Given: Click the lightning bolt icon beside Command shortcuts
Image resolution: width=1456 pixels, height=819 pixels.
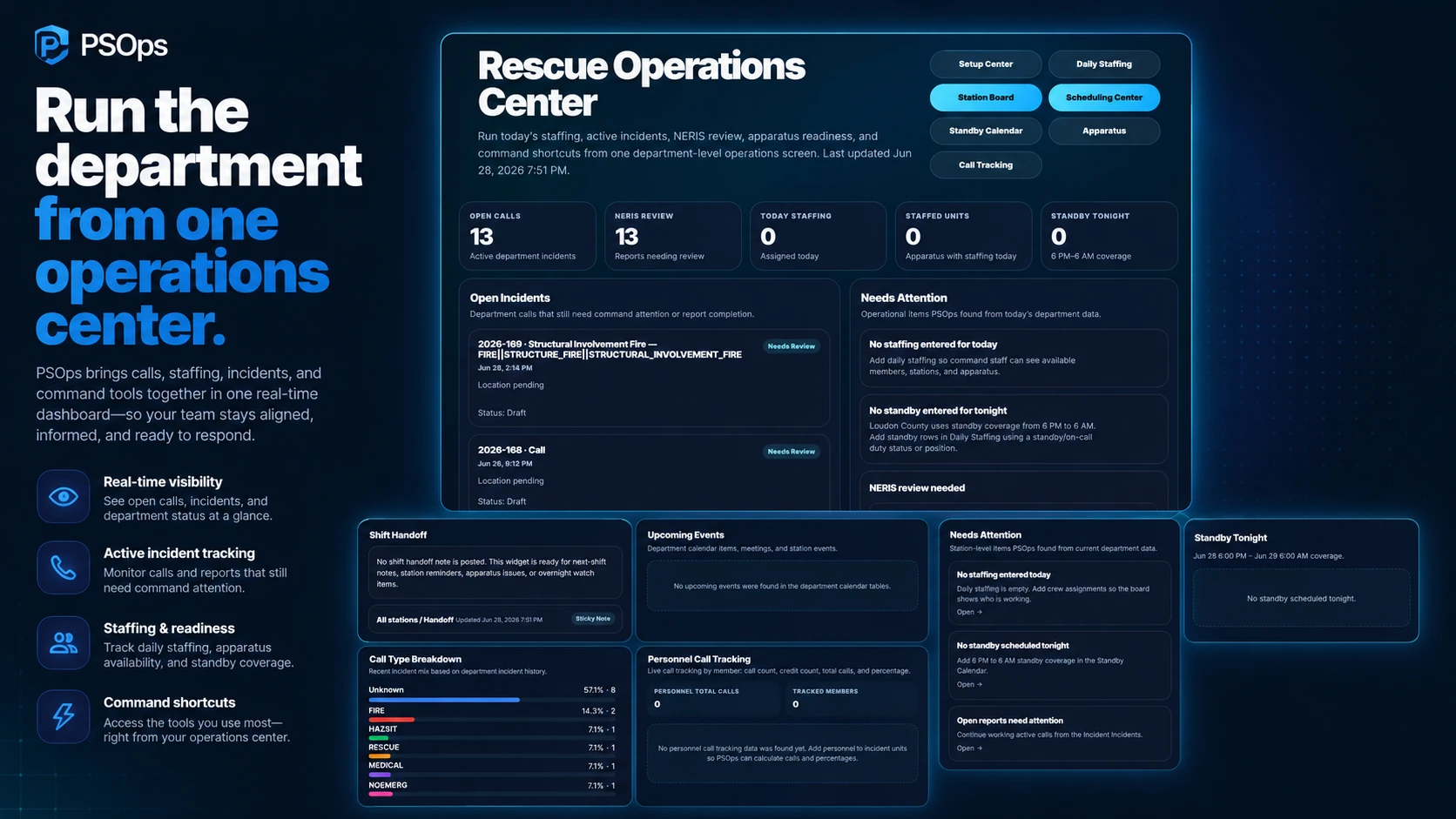Looking at the screenshot, I should (x=63, y=716).
